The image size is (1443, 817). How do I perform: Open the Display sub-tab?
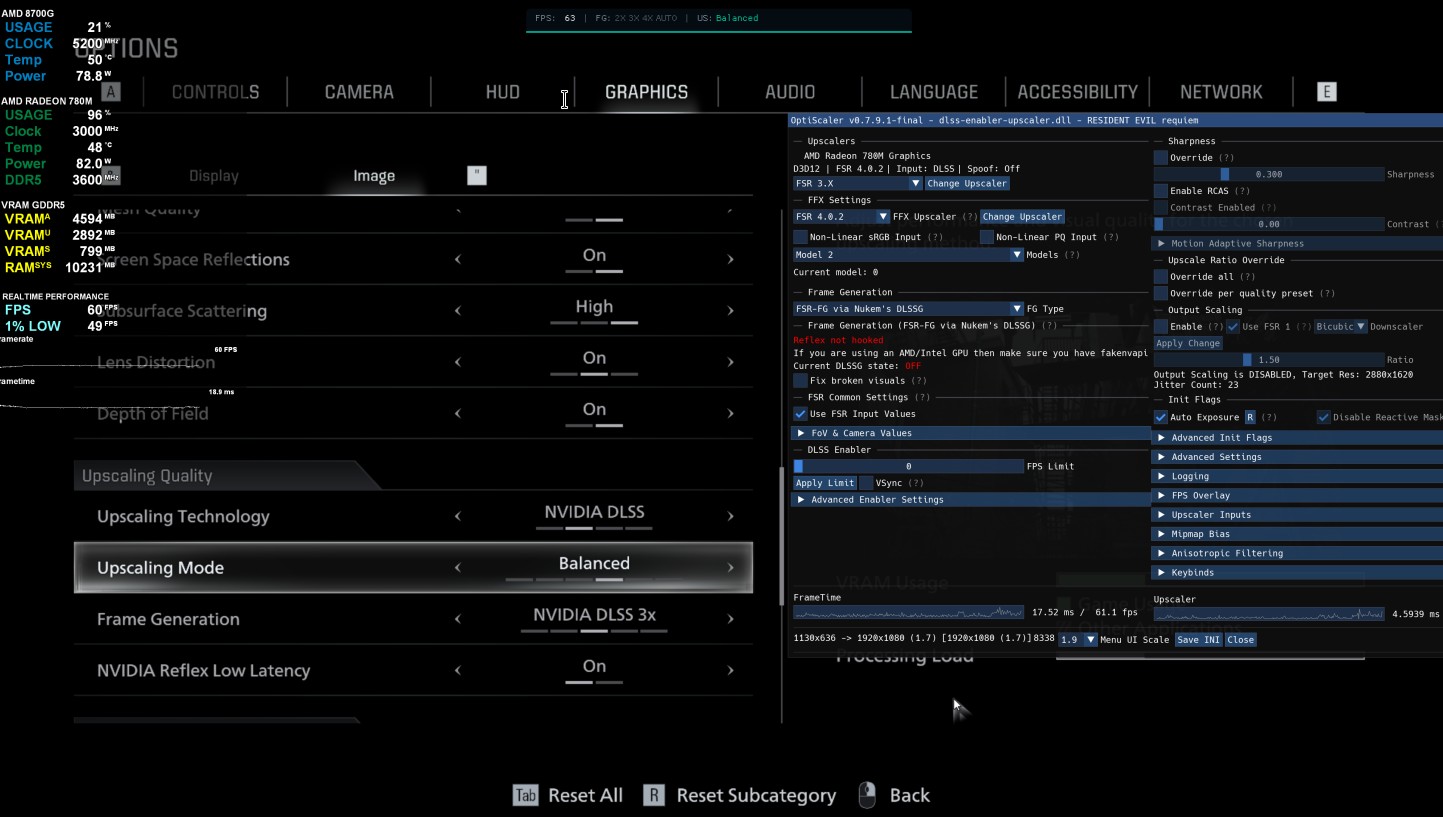pos(214,176)
